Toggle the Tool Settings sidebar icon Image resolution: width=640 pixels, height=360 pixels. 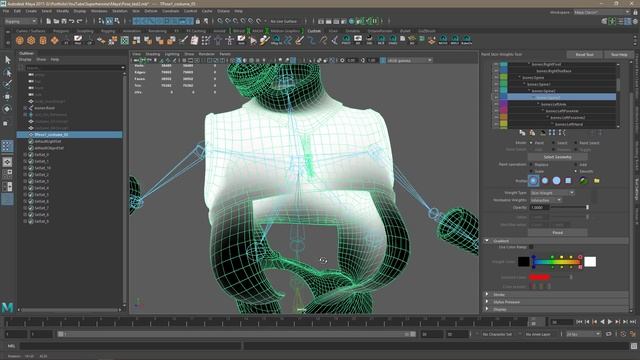click(628, 21)
